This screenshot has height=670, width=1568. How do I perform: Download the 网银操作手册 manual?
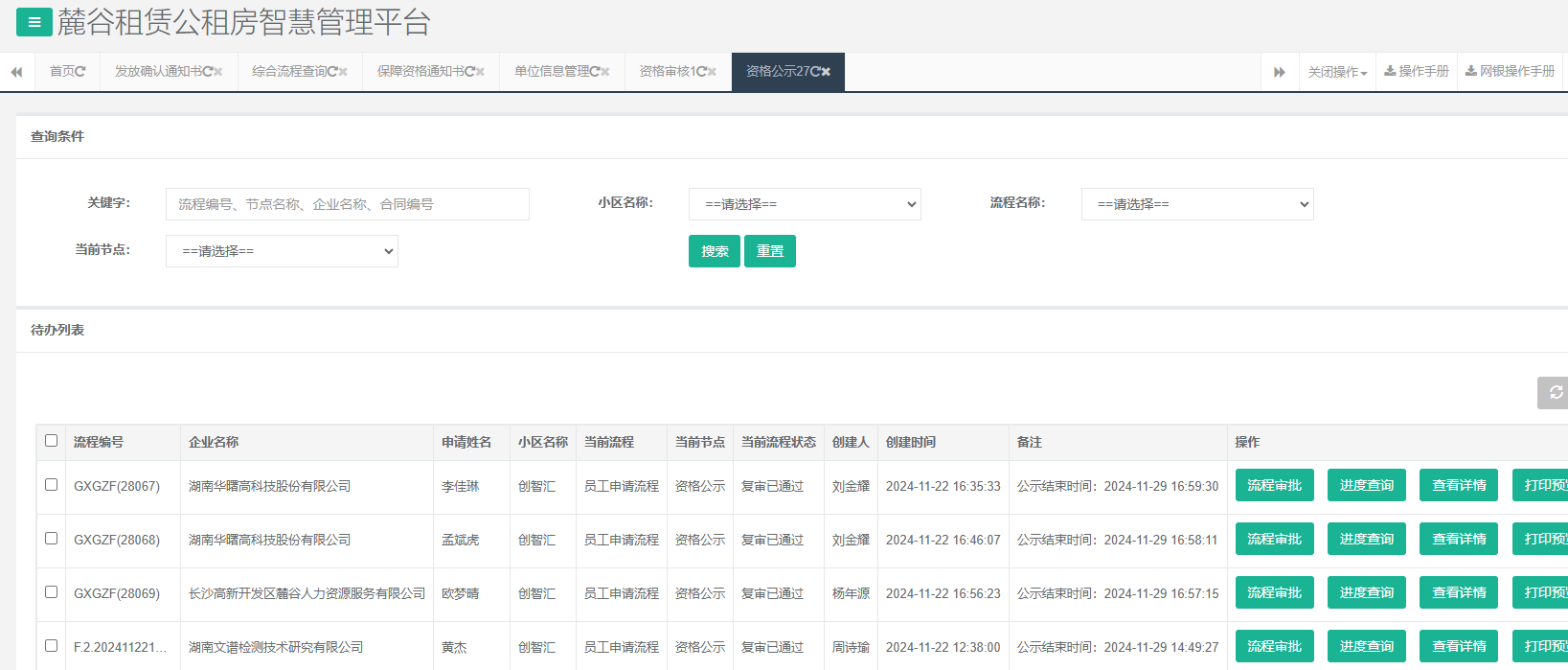click(1511, 72)
